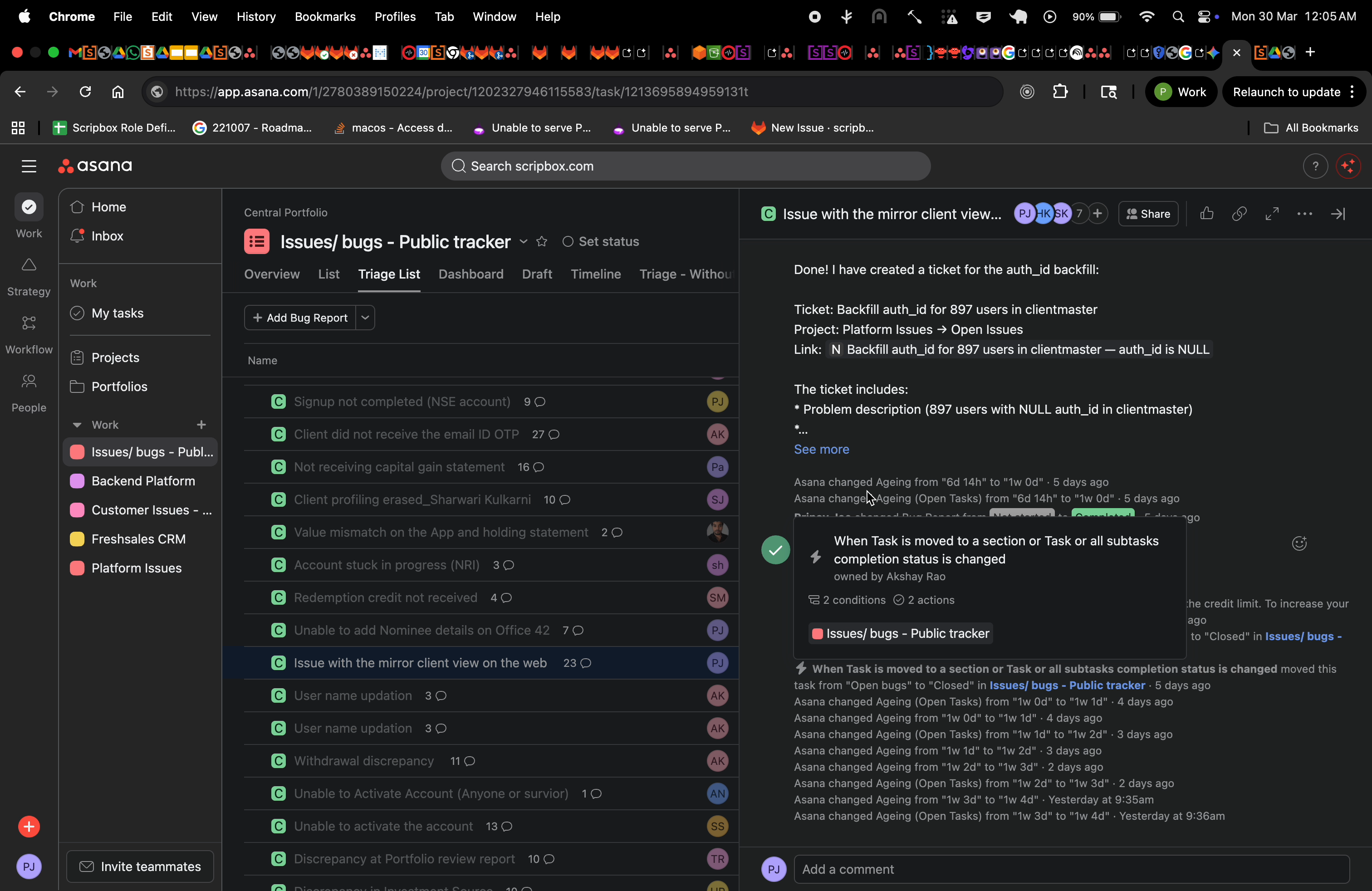
Task: Open Chrome extensions puzzle icon
Action: [x=1060, y=92]
